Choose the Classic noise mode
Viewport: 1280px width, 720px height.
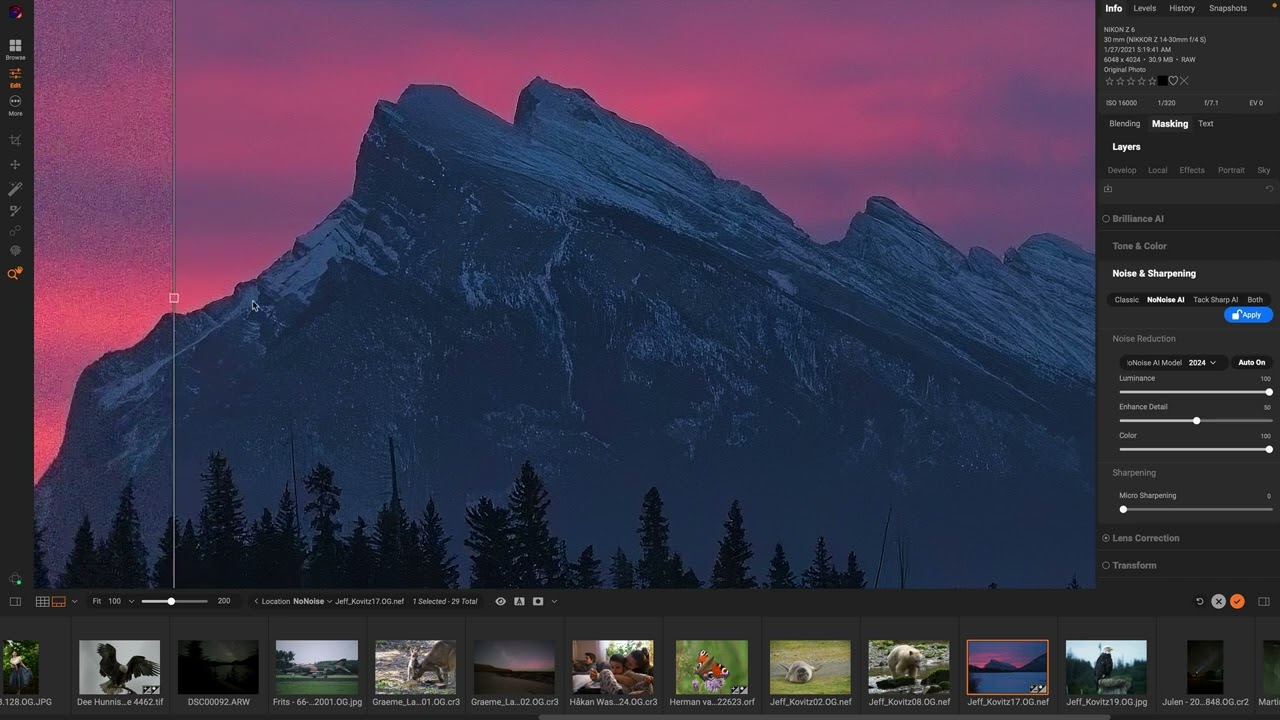click(1126, 300)
